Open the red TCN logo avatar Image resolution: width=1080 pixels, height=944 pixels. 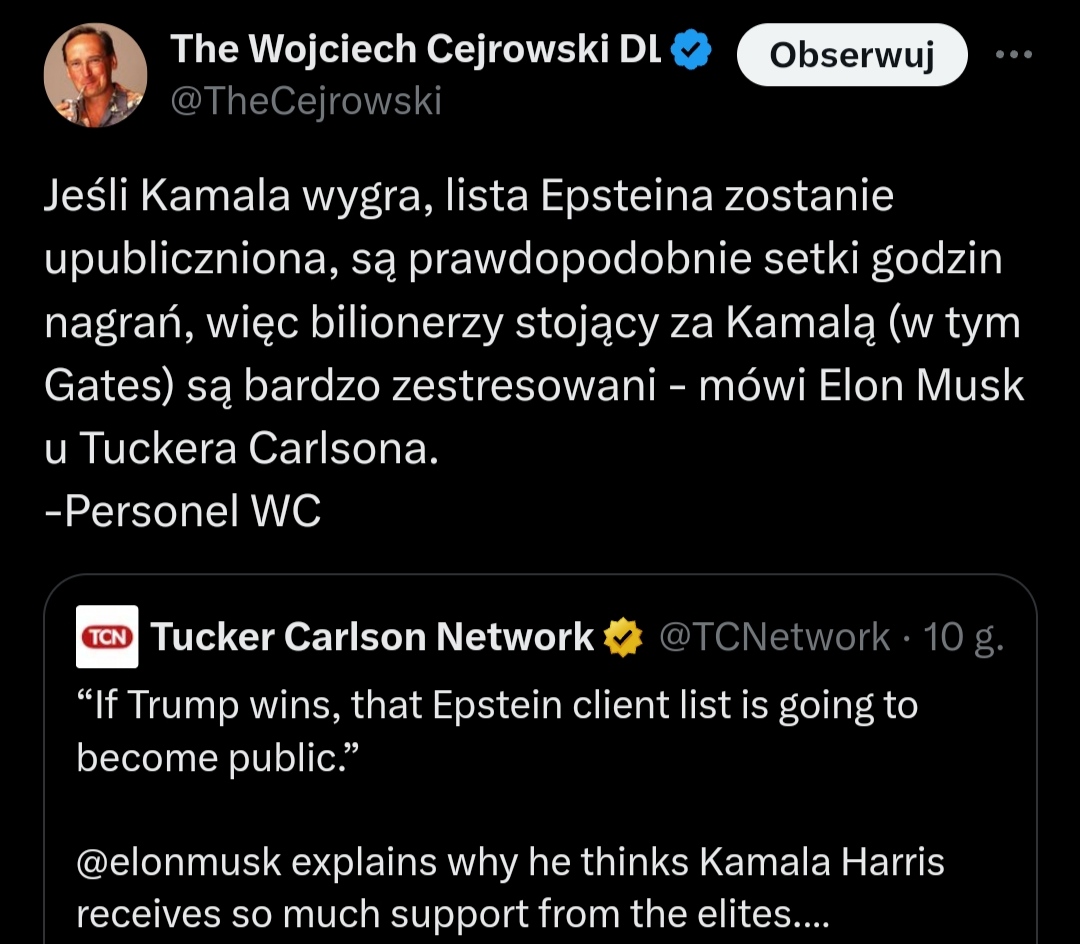(x=107, y=637)
